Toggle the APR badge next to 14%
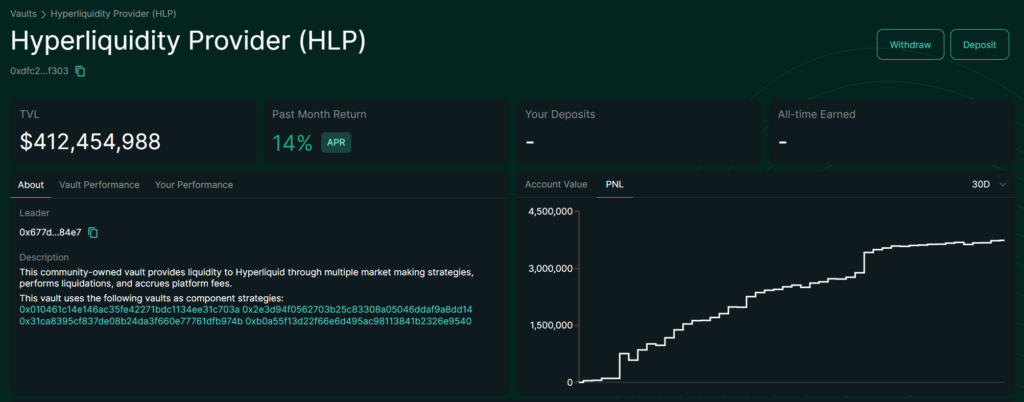Viewport: 1024px width, 402px height. coord(336,142)
